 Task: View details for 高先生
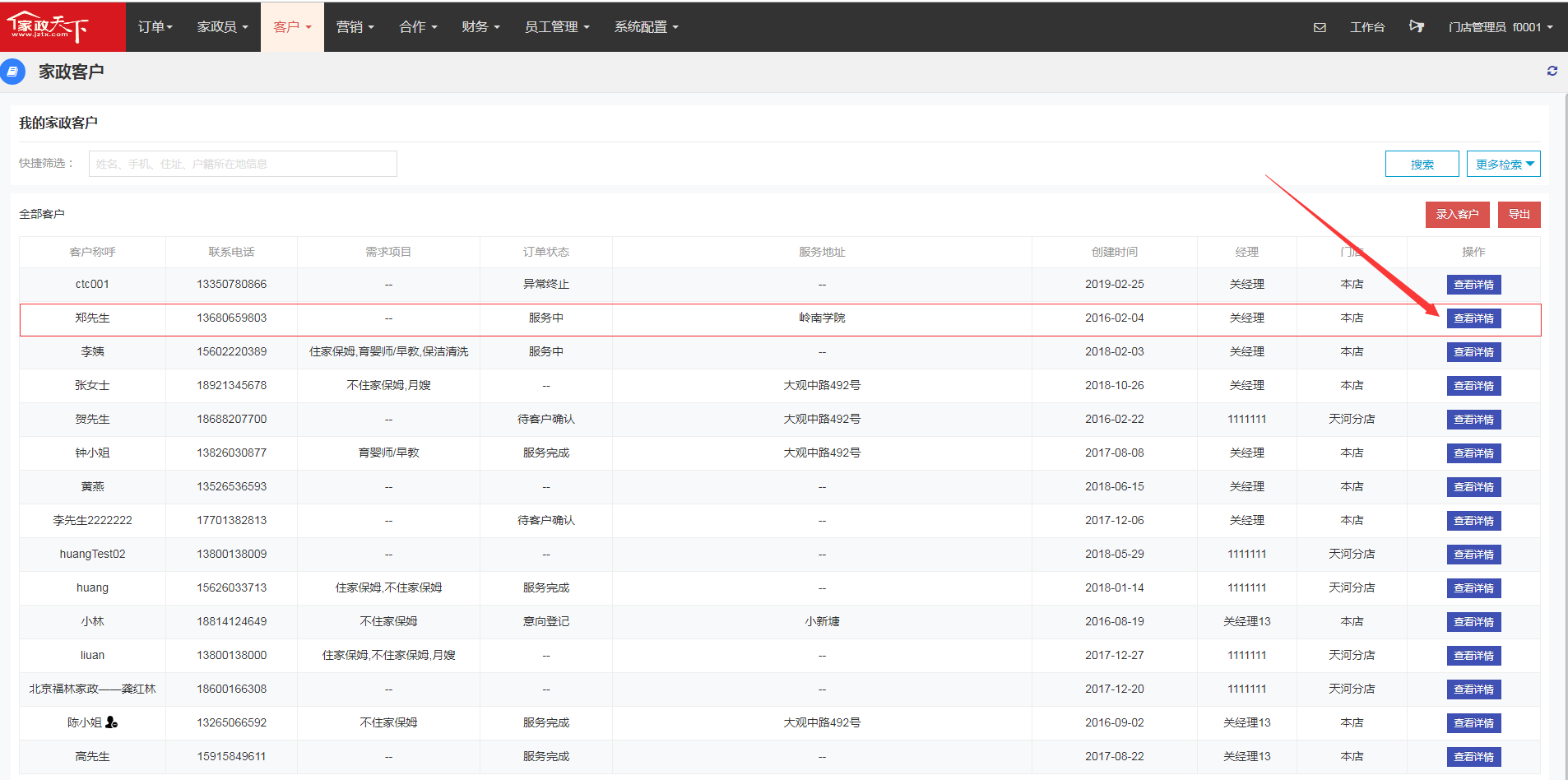coord(1474,757)
